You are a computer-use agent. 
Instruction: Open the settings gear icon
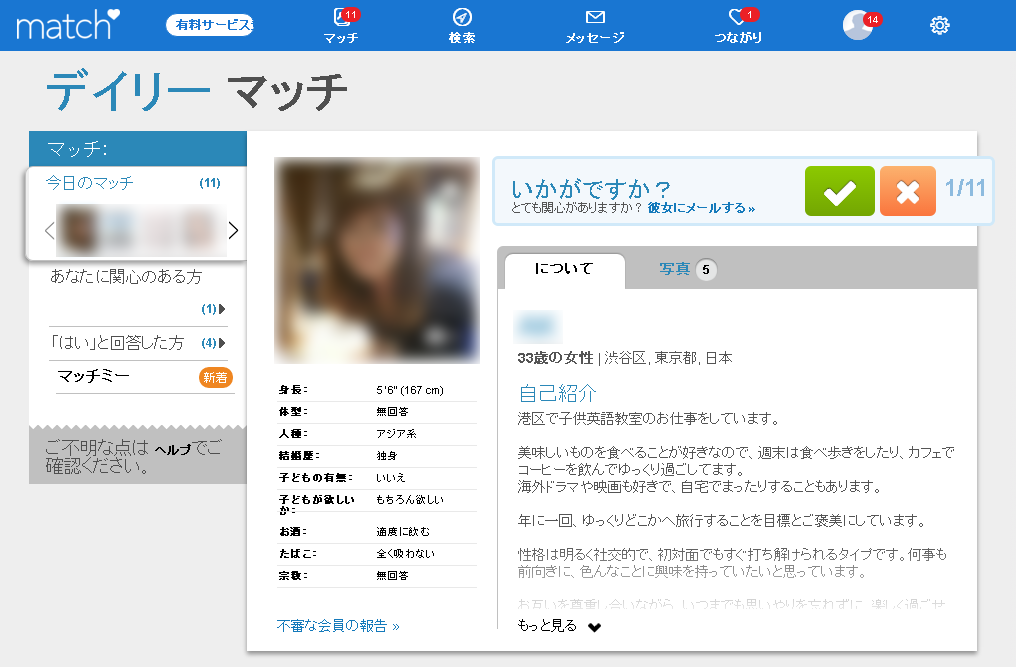[x=939, y=26]
